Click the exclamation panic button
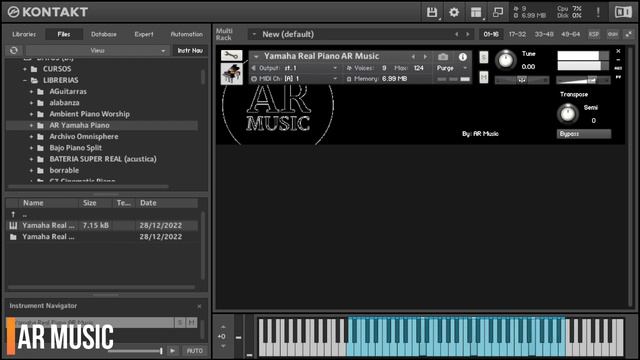Image resolution: width=640 pixels, height=360 pixels. (598, 12)
